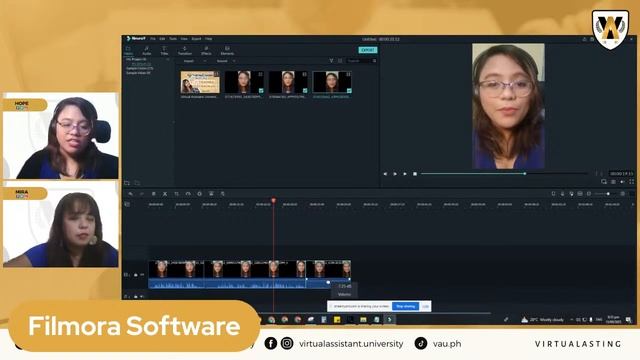The image size is (640, 360).
Task: Toggle the grid view icon in media library
Action: [340, 61]
